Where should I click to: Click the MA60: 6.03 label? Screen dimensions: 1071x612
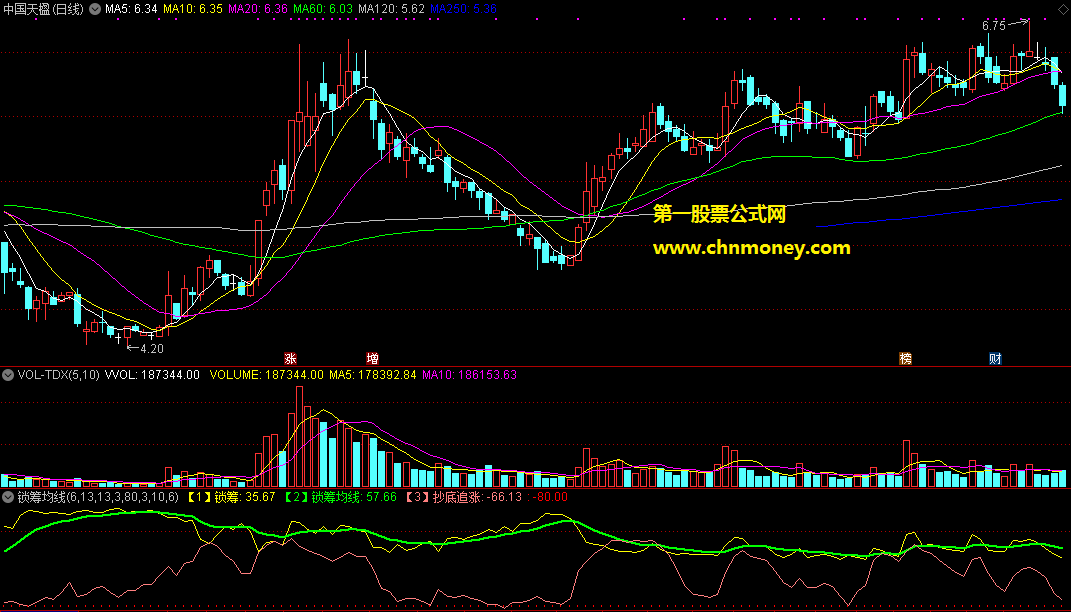pyautogui.click(x=323, y=9)
